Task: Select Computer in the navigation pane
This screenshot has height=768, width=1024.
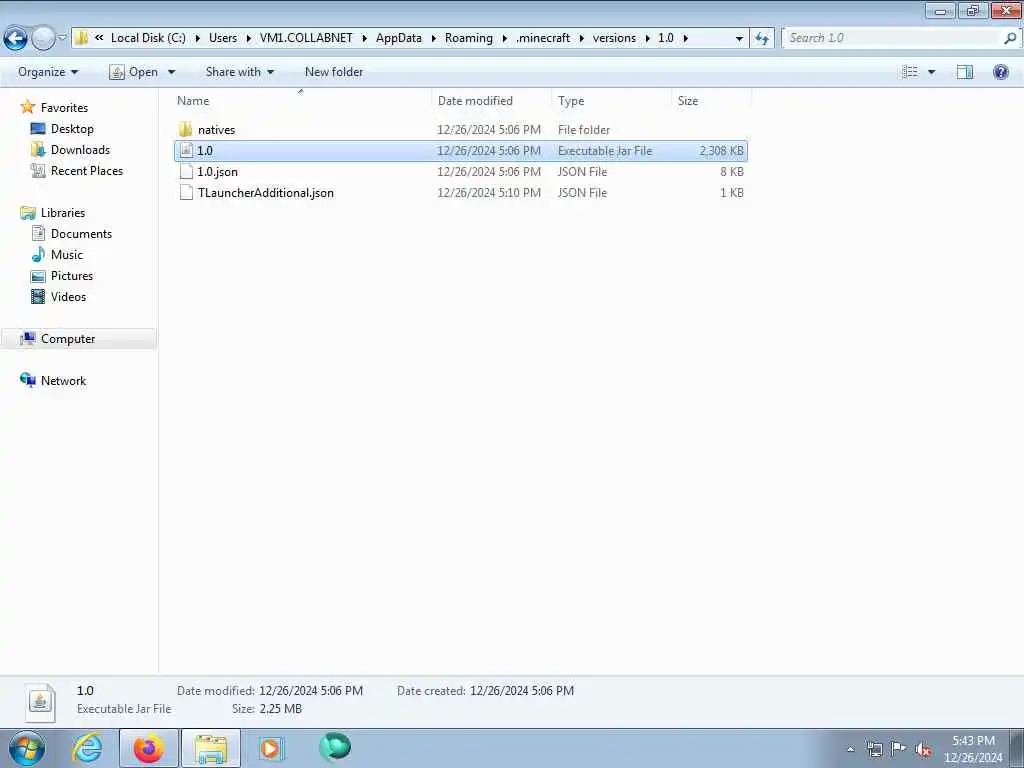Action: pyautogui.click(x=68, y=339)
